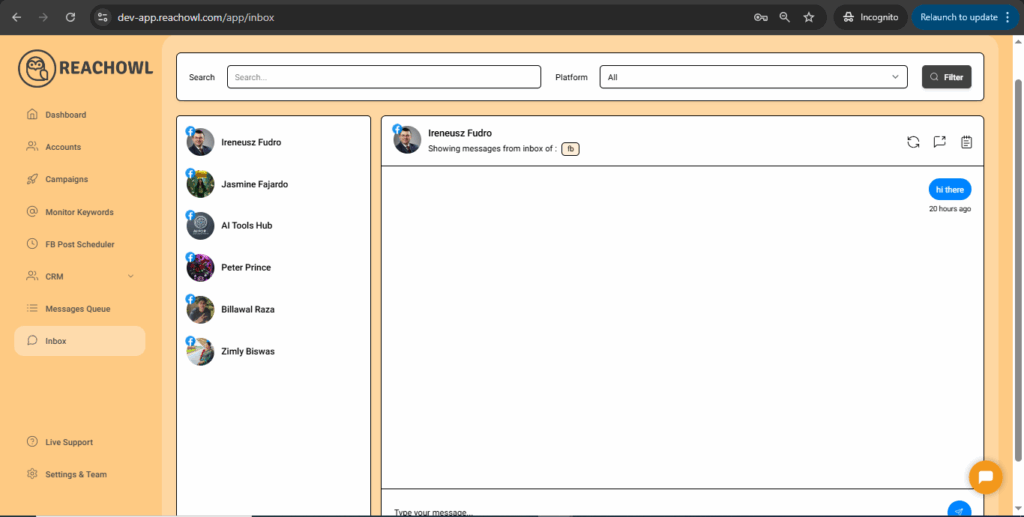Open Settings & Team menu item
Viewport: 1024px width, 517px height.
click(x=80, y=474)
